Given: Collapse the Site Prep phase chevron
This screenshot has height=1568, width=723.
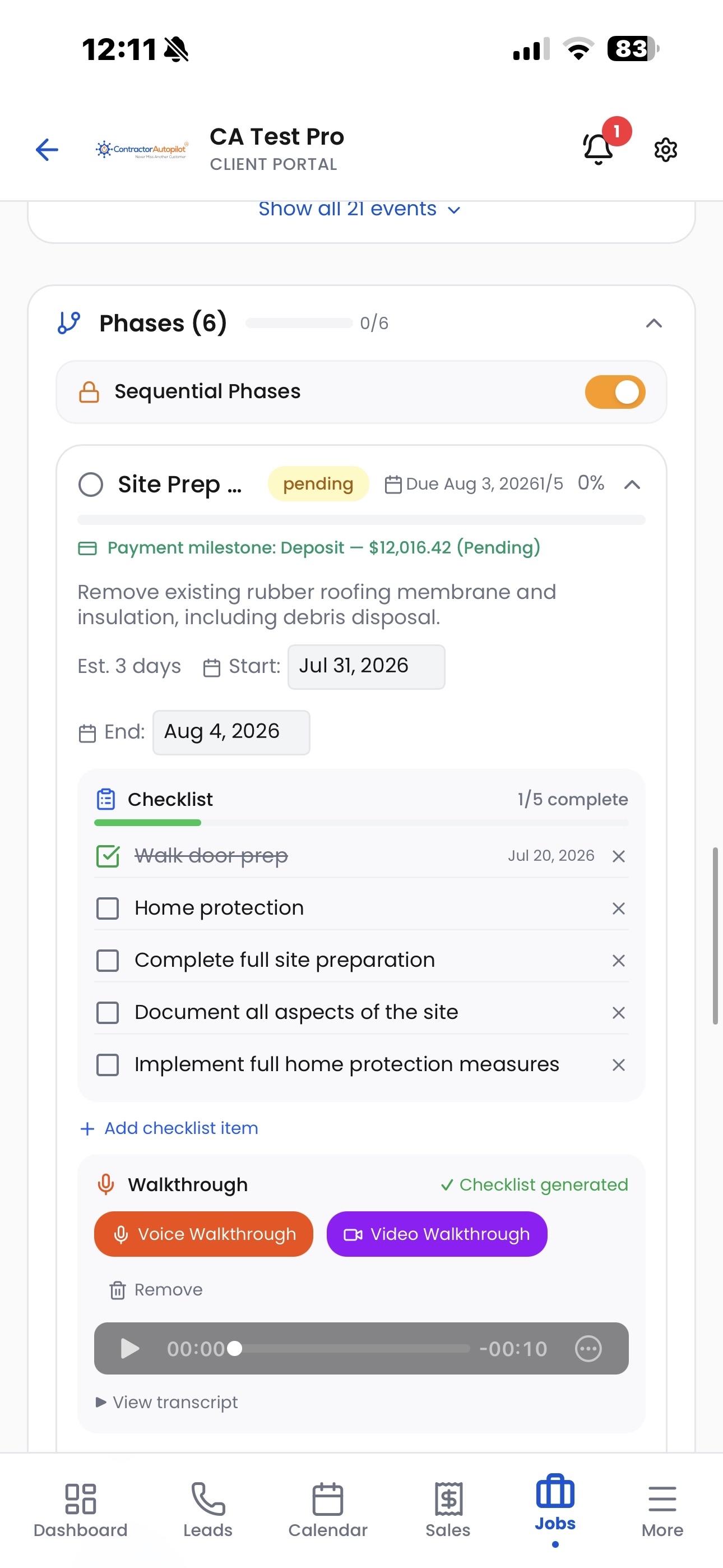Looking at the screenshot, I should [632, 485].
